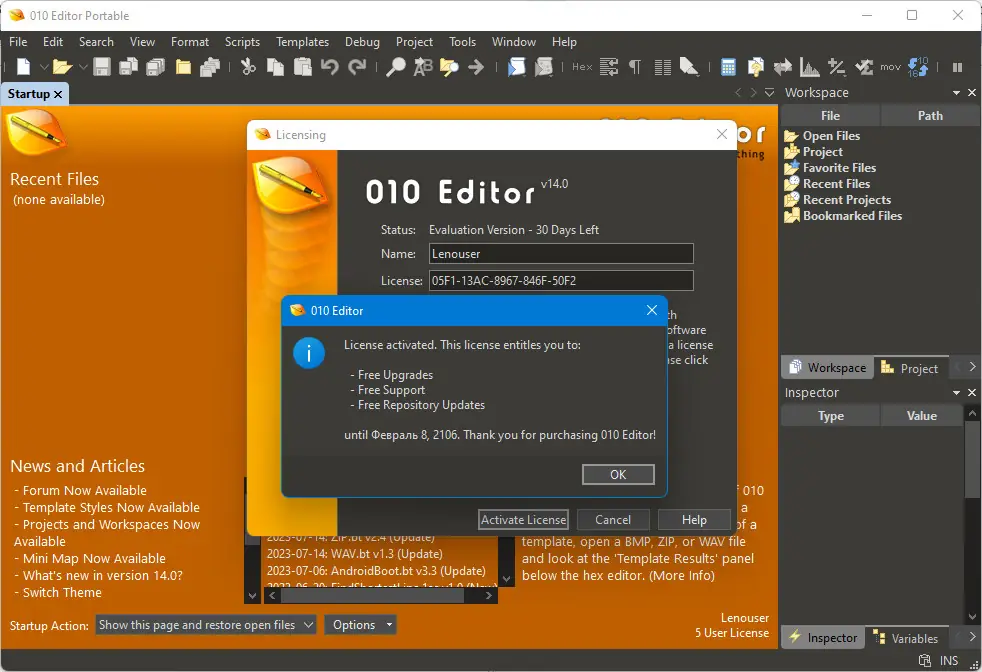The width and height of the screenshot is (982, 672).
Task: Click the Hex edit-as toolbar item
Action: click(582, 66)
